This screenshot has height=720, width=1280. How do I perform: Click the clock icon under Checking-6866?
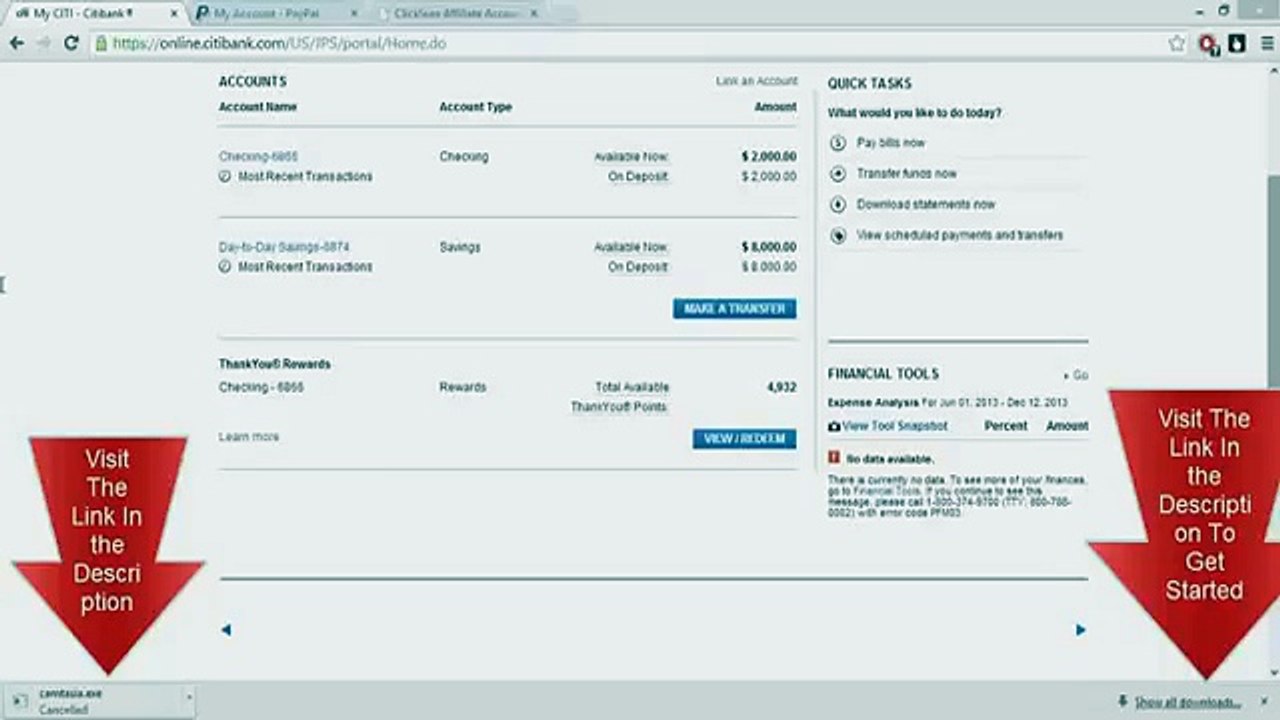tap(225, 177)
